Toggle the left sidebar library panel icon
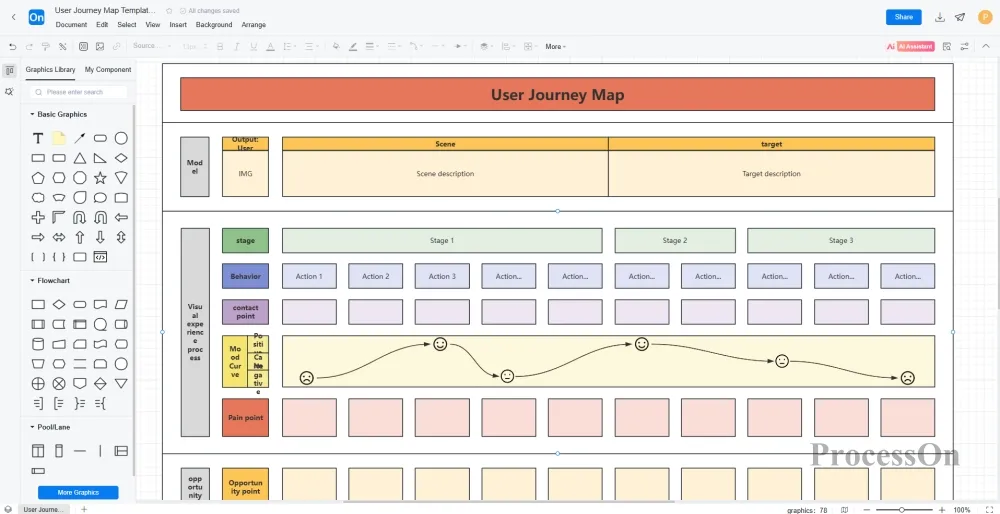The height and width of the screenshot is (514, 1000). pos(9,70)
